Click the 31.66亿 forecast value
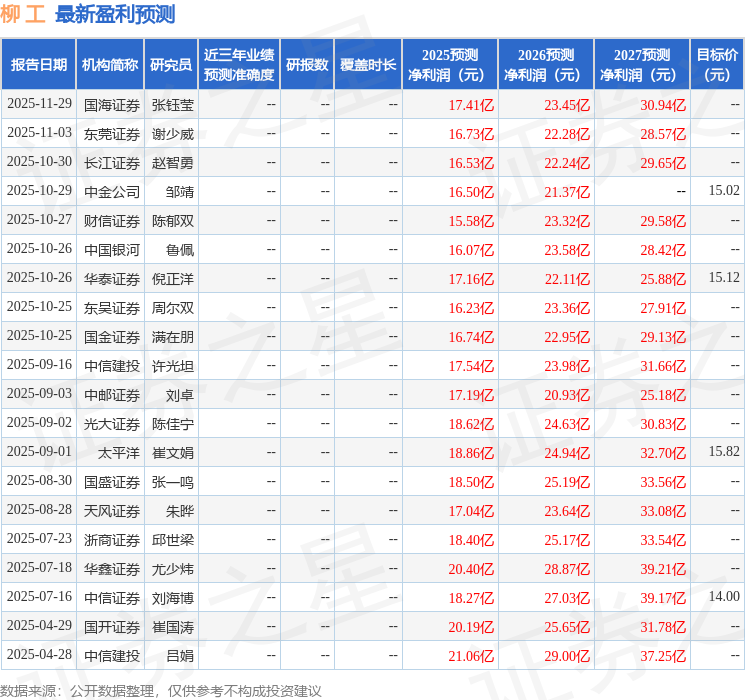The width and height of the screenshot is (745, 700). pos(663,366)
